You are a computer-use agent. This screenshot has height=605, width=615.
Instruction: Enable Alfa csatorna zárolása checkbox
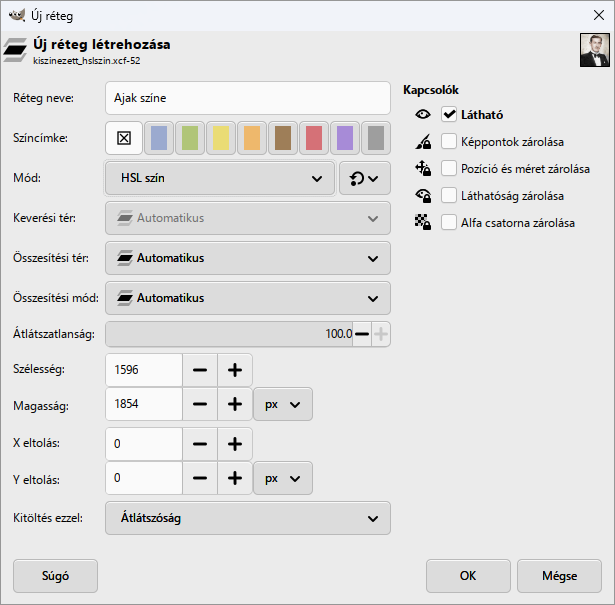tap(449, 222)
